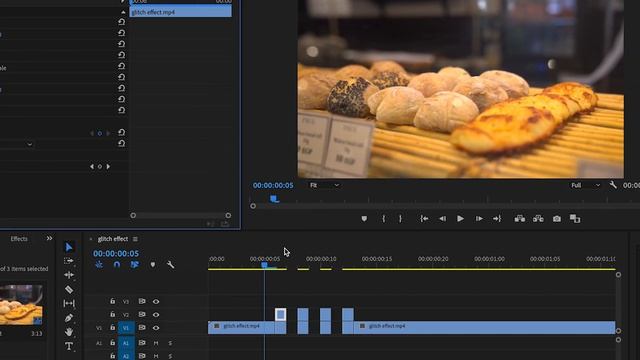This screenshot has height=360, width=640.
Task: Play the program monitor
Action: 460,219
